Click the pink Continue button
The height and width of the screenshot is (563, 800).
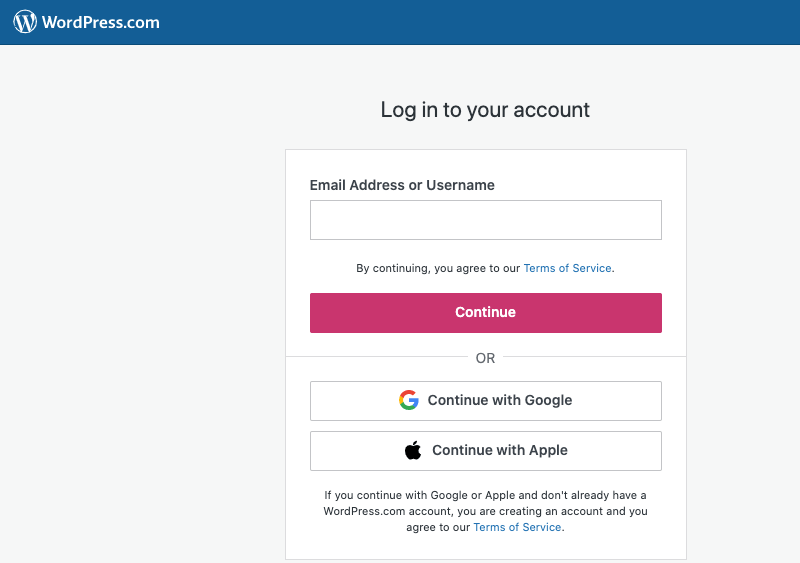pos(486,313)
